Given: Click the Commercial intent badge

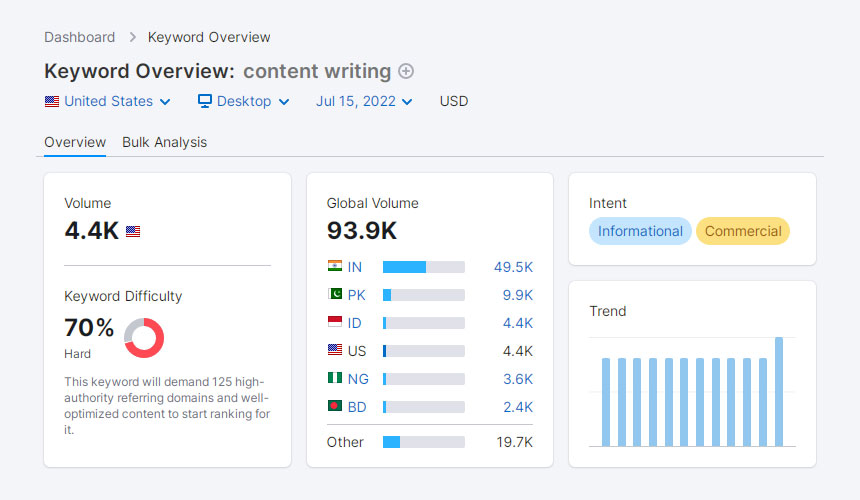Looking at the screenshot, I should [743, 231].
